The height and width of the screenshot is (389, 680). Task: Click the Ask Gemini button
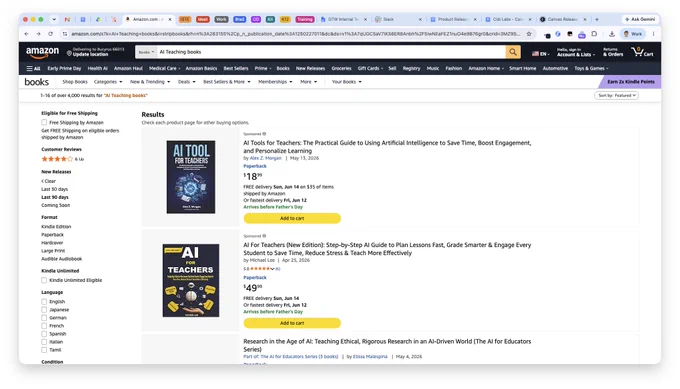[640, 20]
